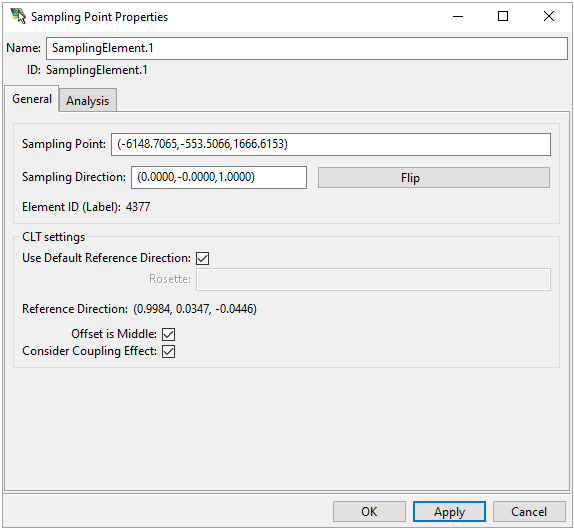Toggle Use Default Reference Direction checkbox
574x530 pixels.
(202, 258)
